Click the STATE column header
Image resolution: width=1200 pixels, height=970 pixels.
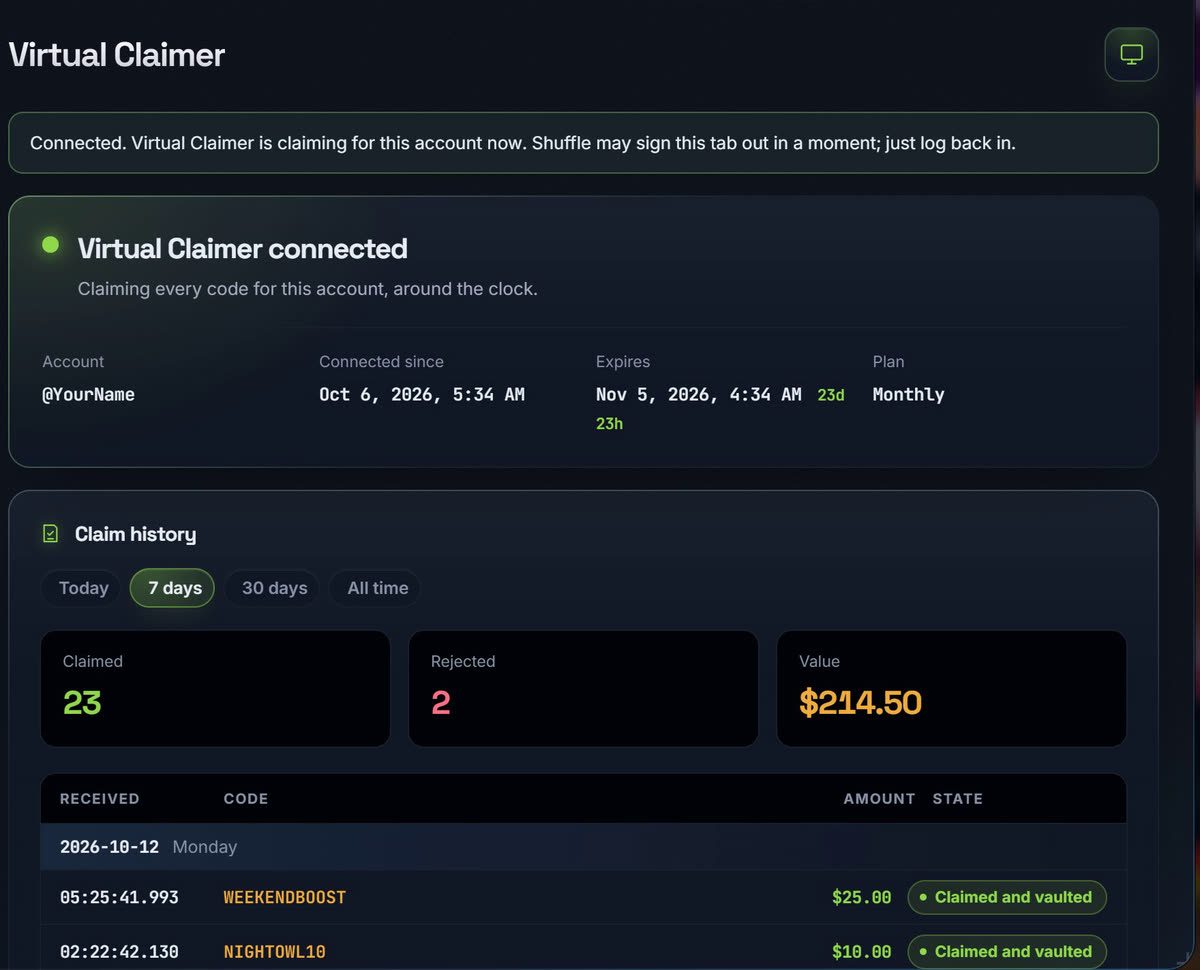(x=957, y=798)
